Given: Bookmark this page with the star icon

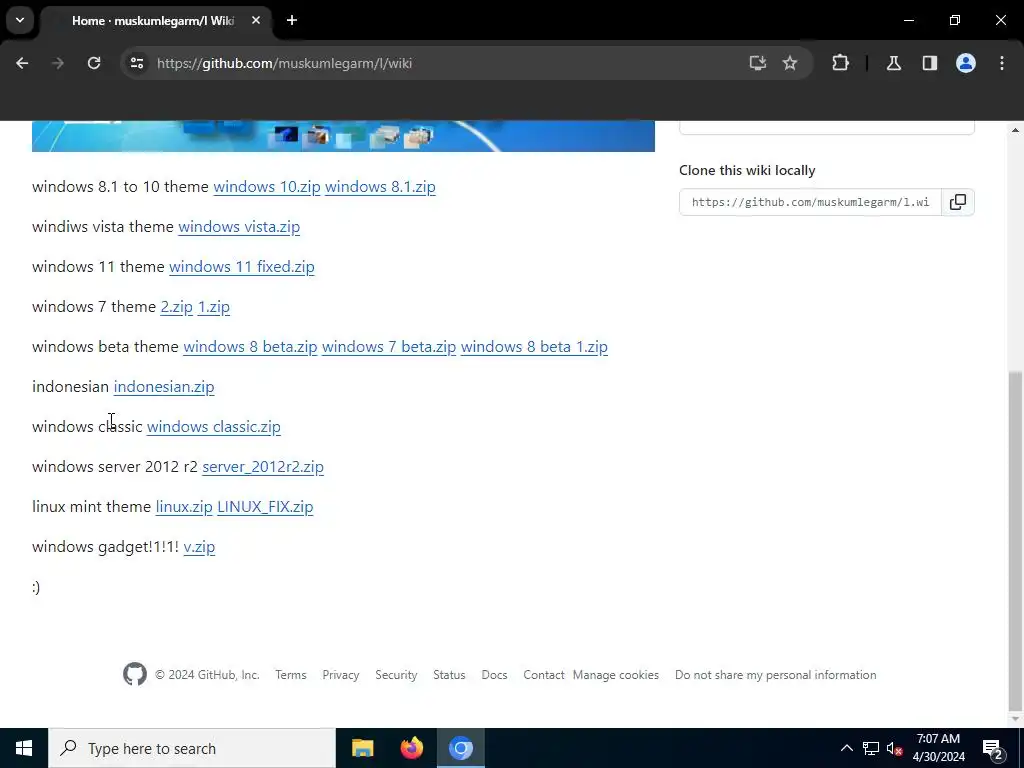Looking at the screenshot, I should coord(790,63).
